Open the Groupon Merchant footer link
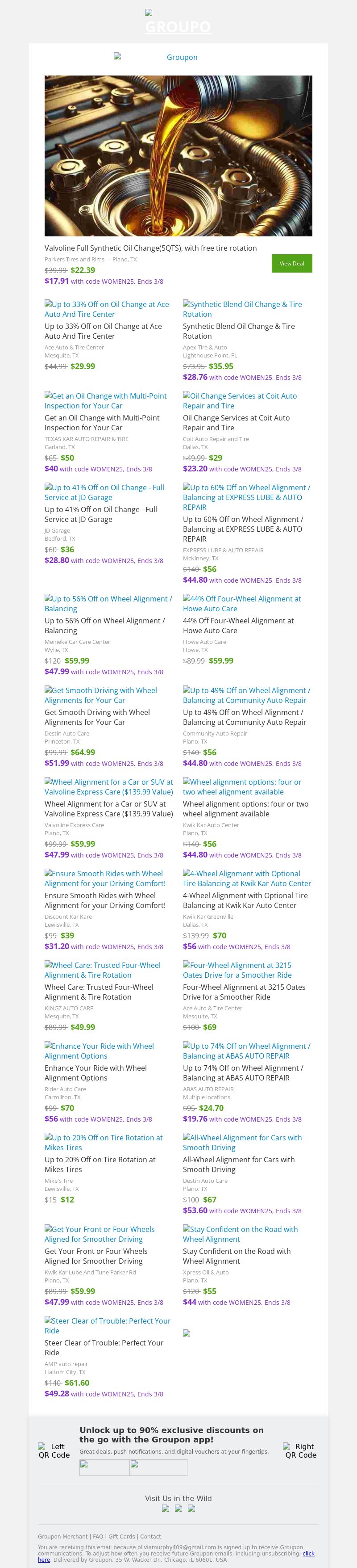This screenshot has height=1568, width=357. (62, 1536)
